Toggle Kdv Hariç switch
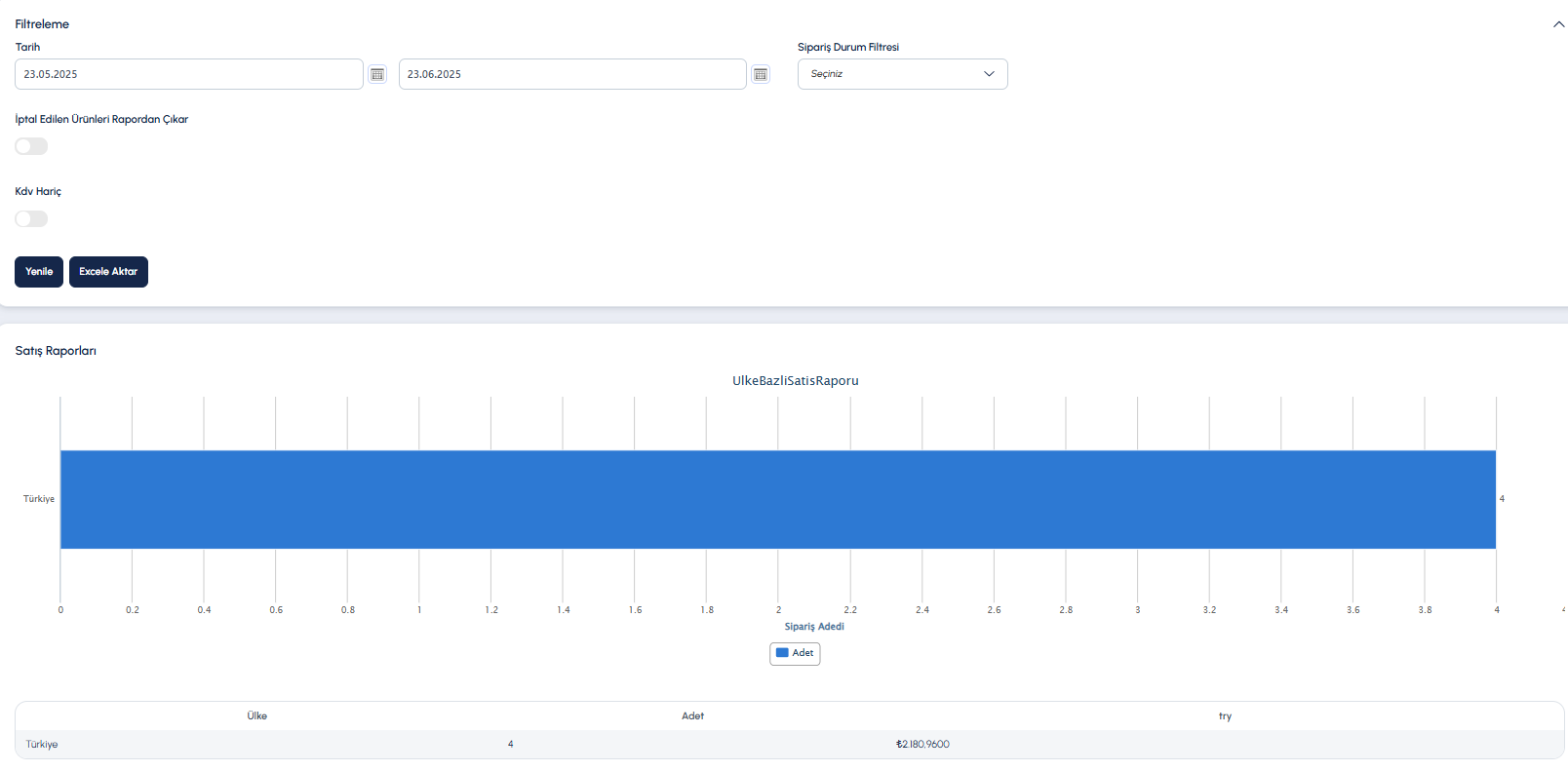This screenshot has height=772, width=1568. (x=31, y=218)
